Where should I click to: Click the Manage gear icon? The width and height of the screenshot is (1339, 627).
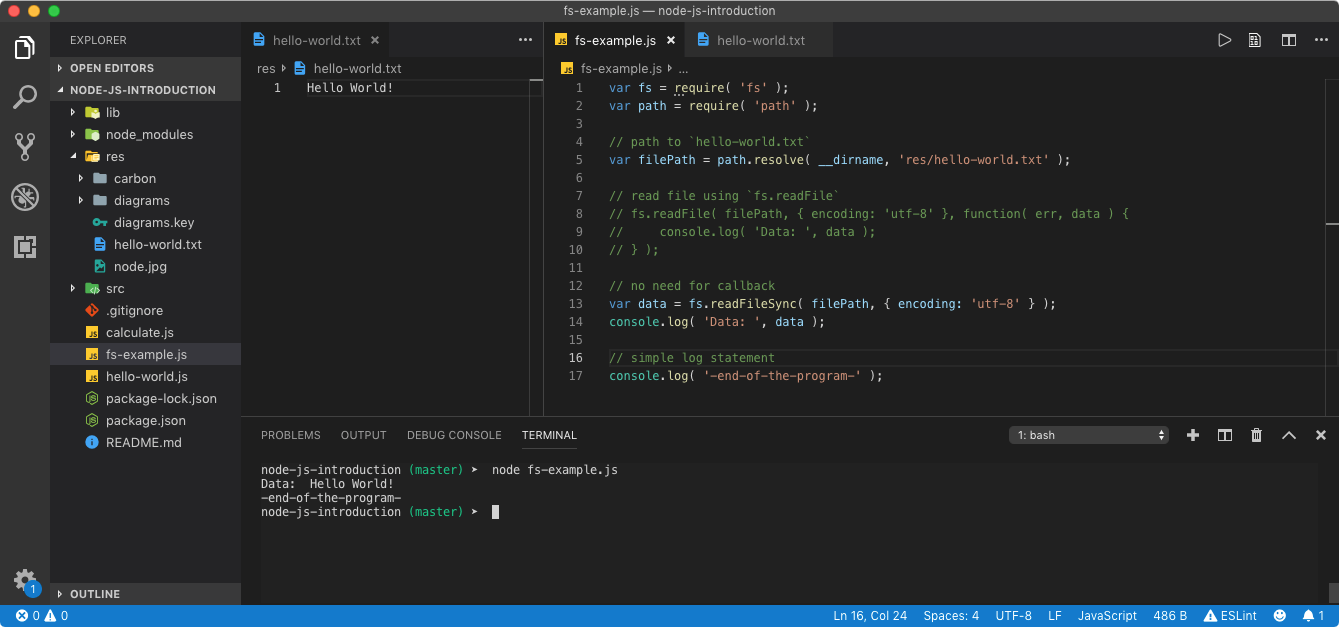point(24,579)
